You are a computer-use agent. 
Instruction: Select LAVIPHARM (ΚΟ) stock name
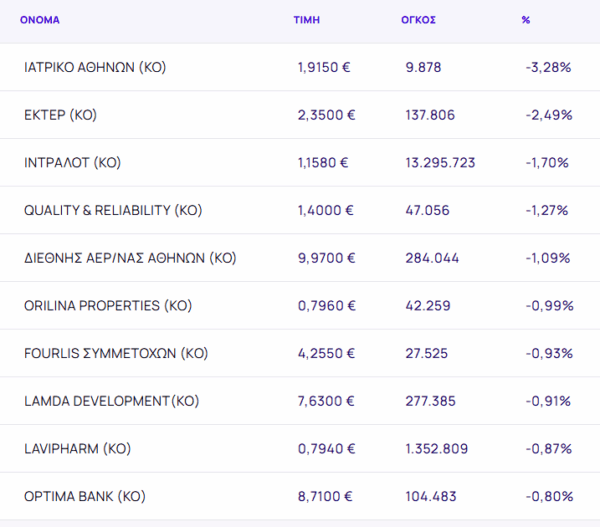77,448
